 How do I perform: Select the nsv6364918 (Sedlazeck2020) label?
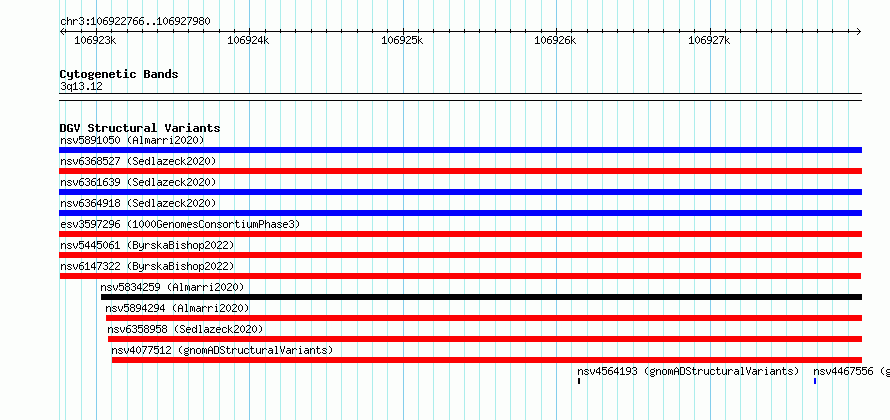(138, 203)
